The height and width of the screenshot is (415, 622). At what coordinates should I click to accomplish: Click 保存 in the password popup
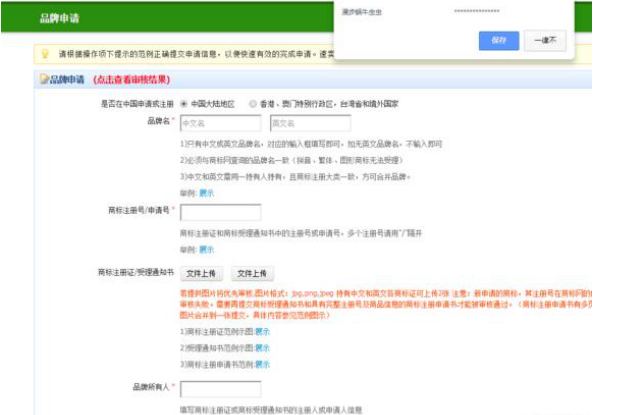(x=499, y=40)
